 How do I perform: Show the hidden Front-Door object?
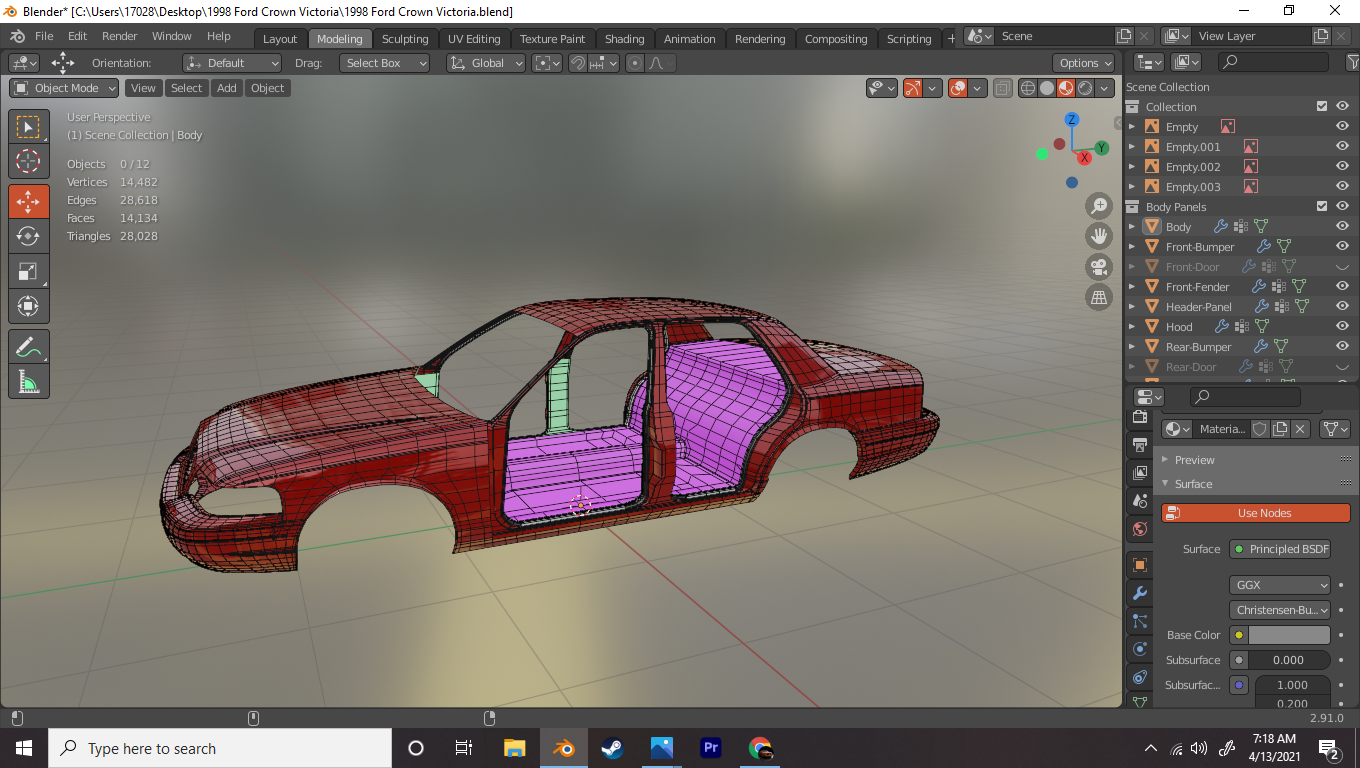click(1342, 267)
